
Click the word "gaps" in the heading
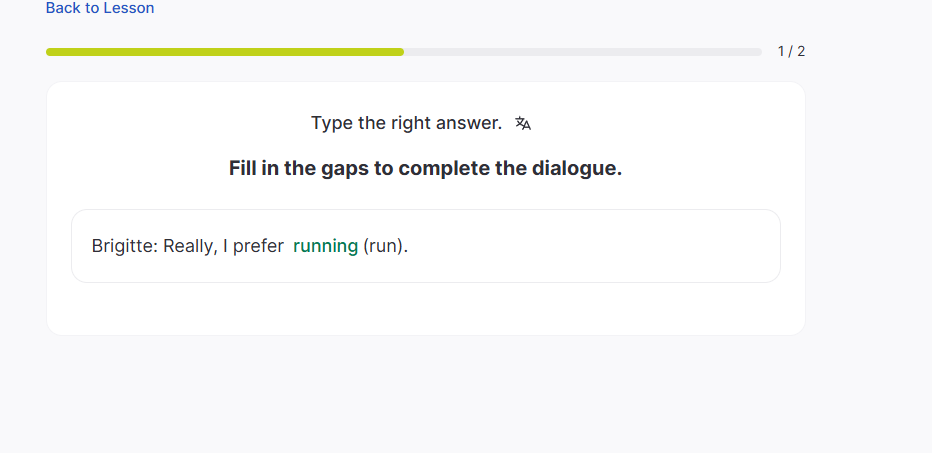(346, 168)
